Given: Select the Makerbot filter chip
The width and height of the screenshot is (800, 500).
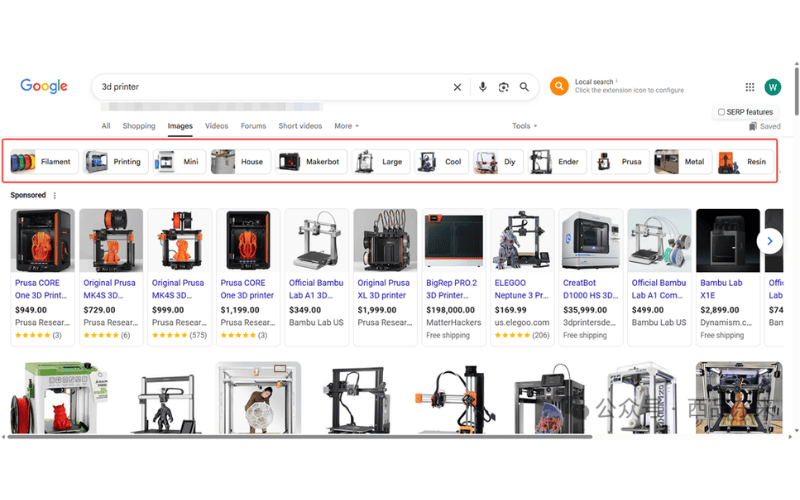Looking at the screenshot, I should [311, 162].
